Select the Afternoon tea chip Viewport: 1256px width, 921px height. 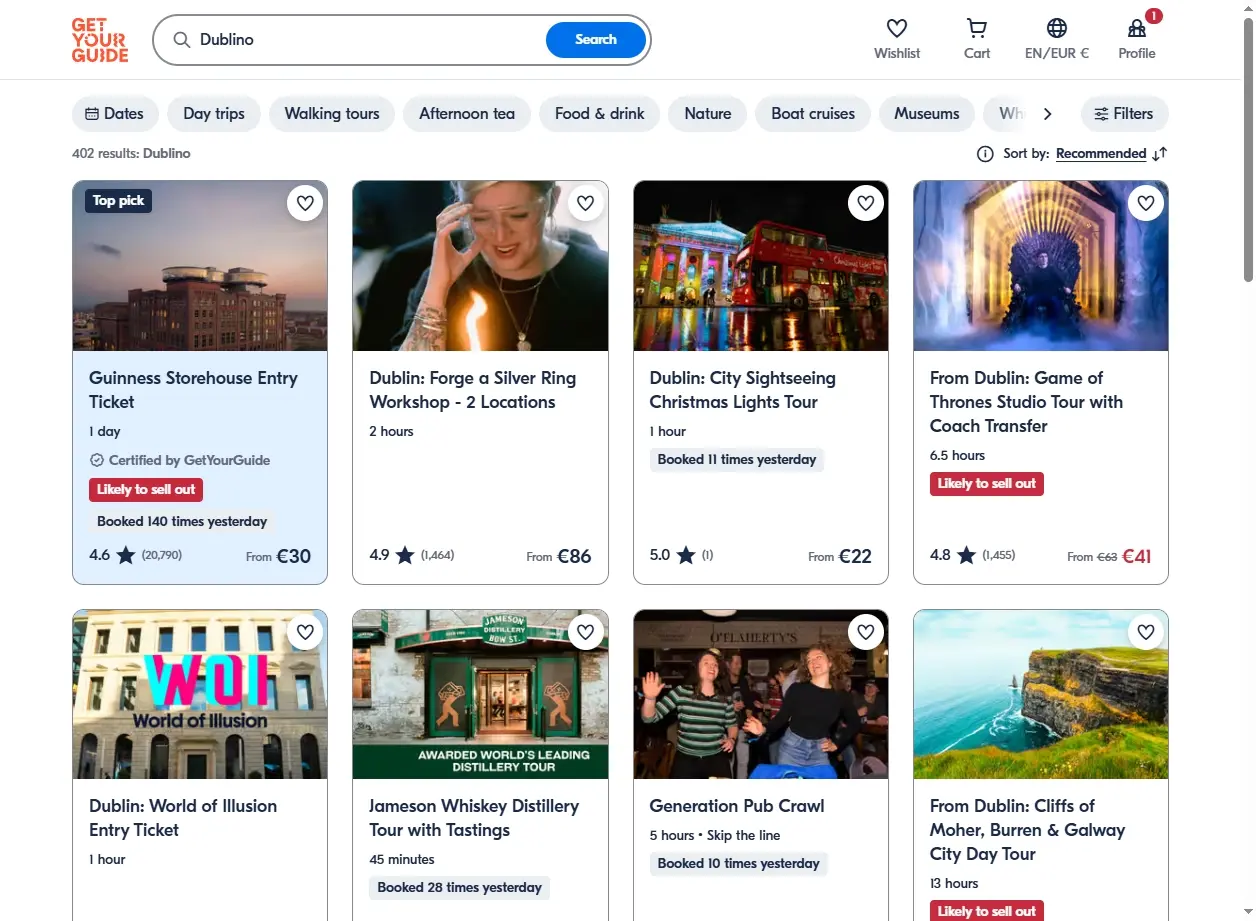pos(467,114)
